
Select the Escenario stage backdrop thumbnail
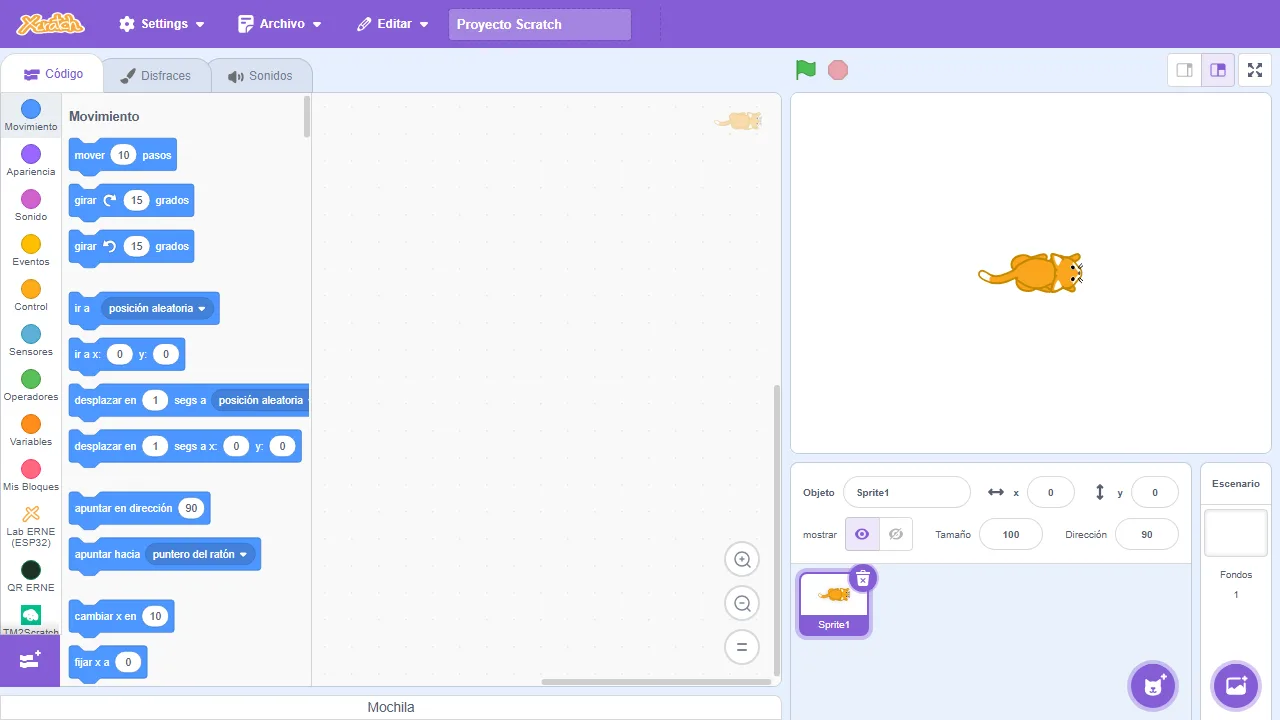(1235, 532)
